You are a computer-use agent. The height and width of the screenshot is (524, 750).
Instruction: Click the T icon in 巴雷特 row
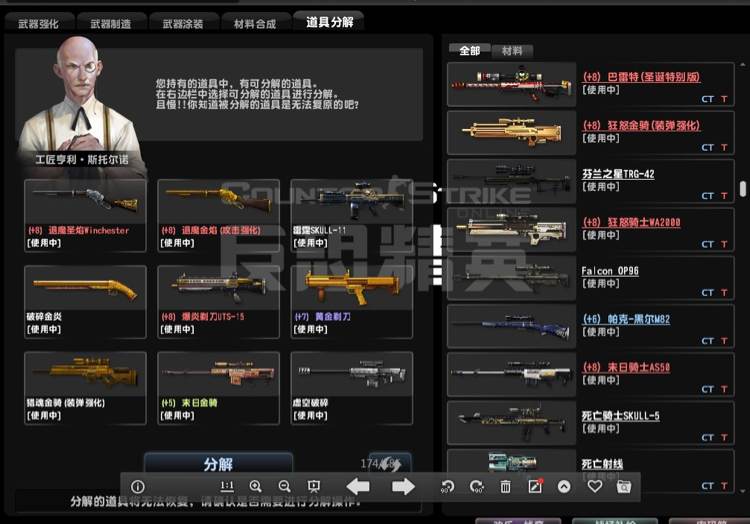click(724, 99)
